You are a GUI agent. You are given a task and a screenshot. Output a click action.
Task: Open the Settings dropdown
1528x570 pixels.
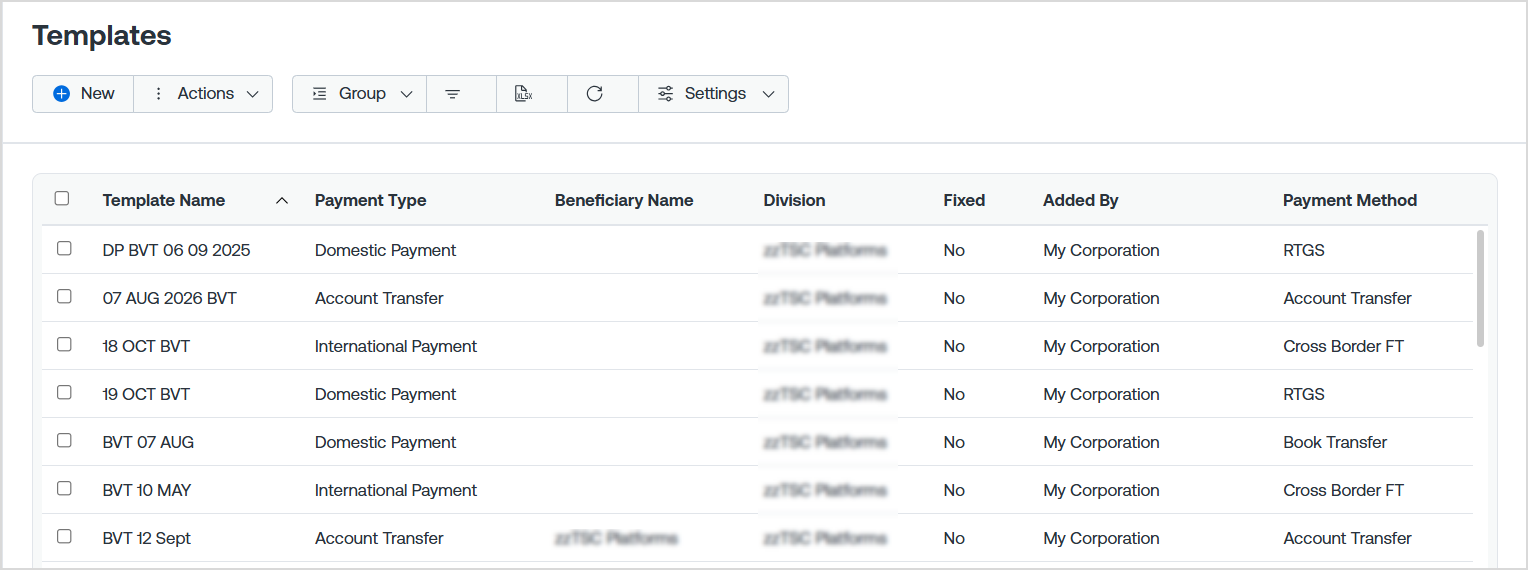pos(714,94)
